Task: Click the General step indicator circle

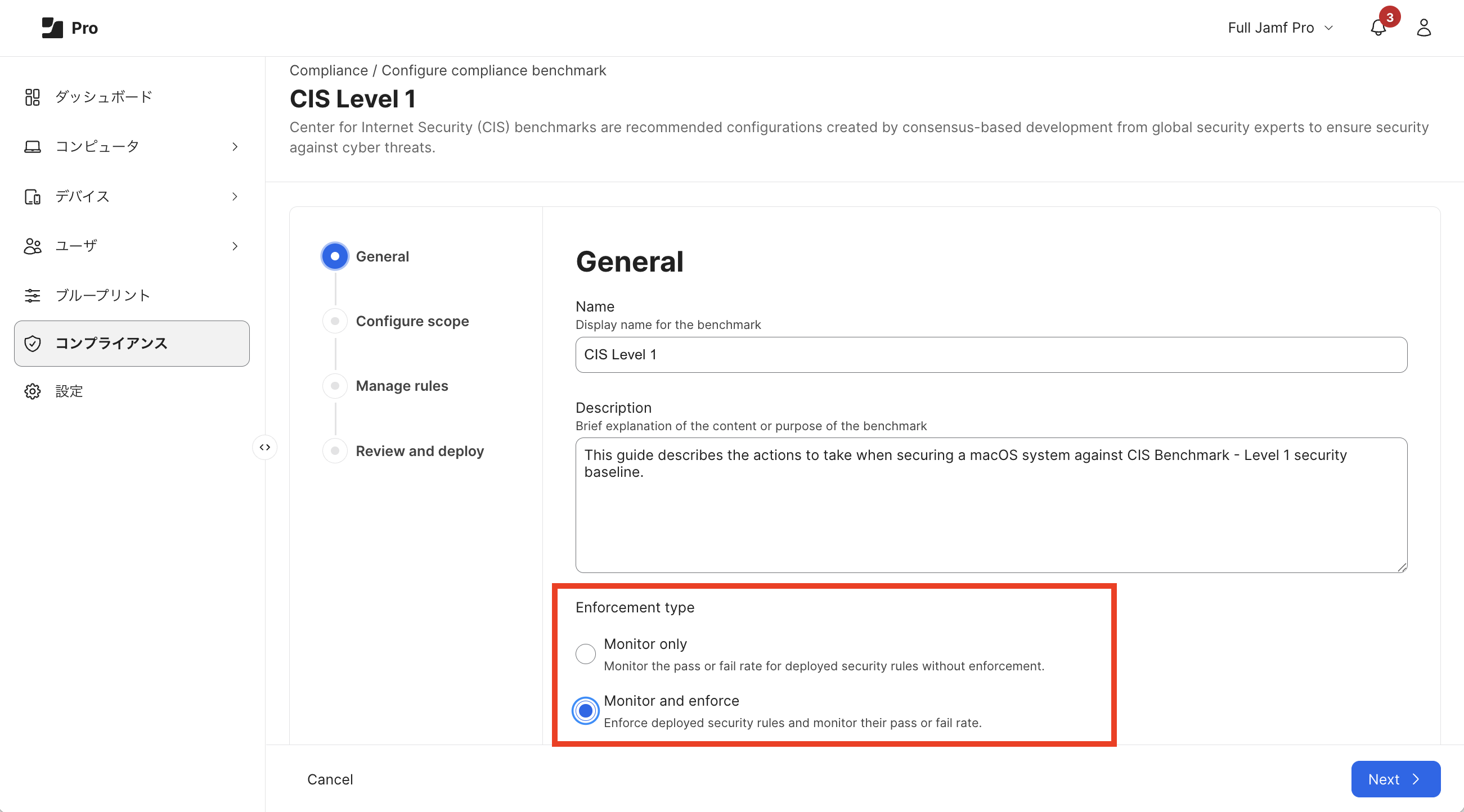Action: [x=335, y=256]
